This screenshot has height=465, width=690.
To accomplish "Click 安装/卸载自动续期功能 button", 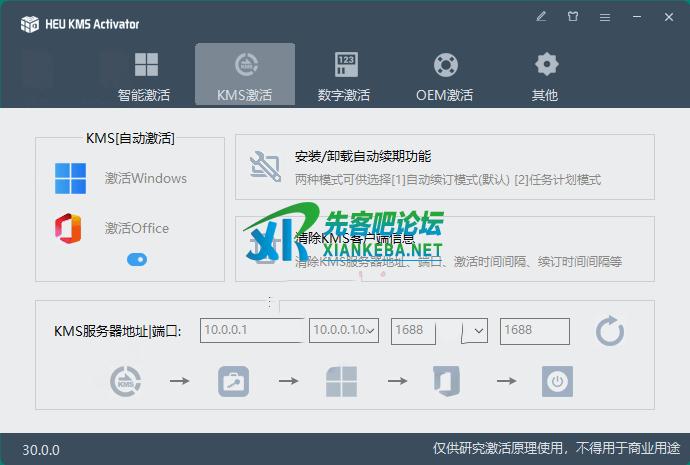I will (444, 167).
